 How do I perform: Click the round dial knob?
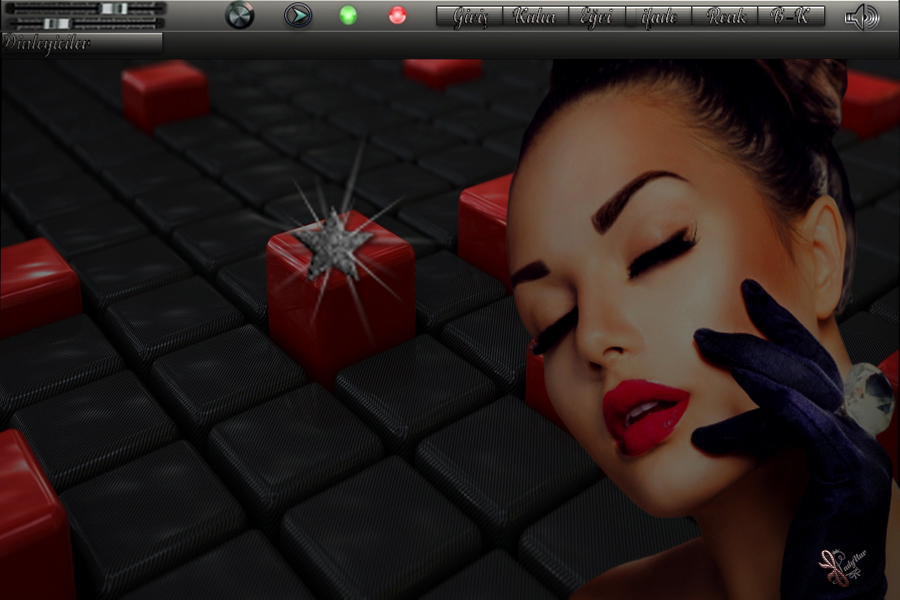(239, 16)
